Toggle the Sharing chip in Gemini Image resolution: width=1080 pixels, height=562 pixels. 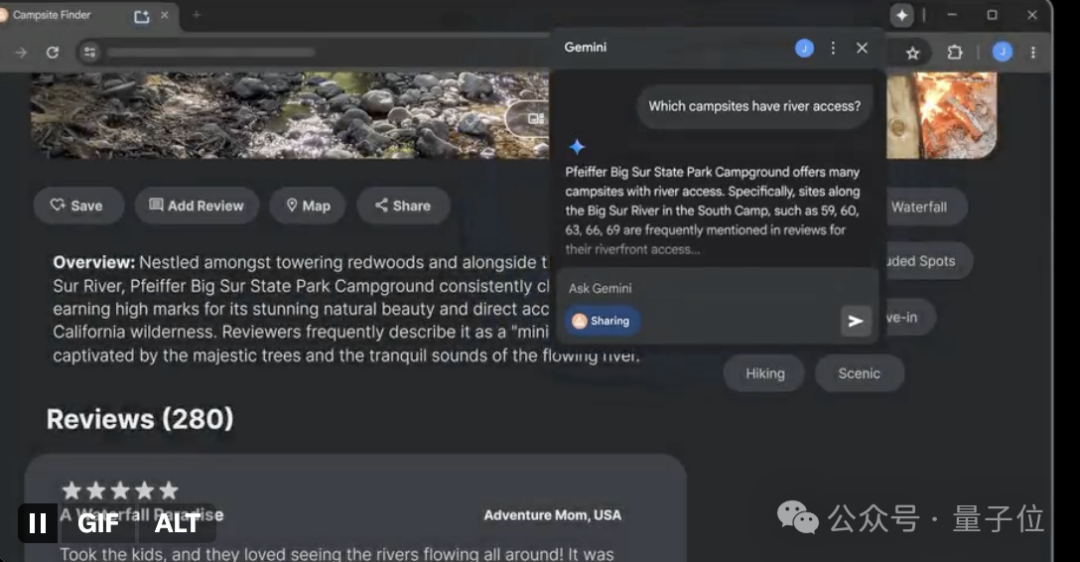coord(602,321)
